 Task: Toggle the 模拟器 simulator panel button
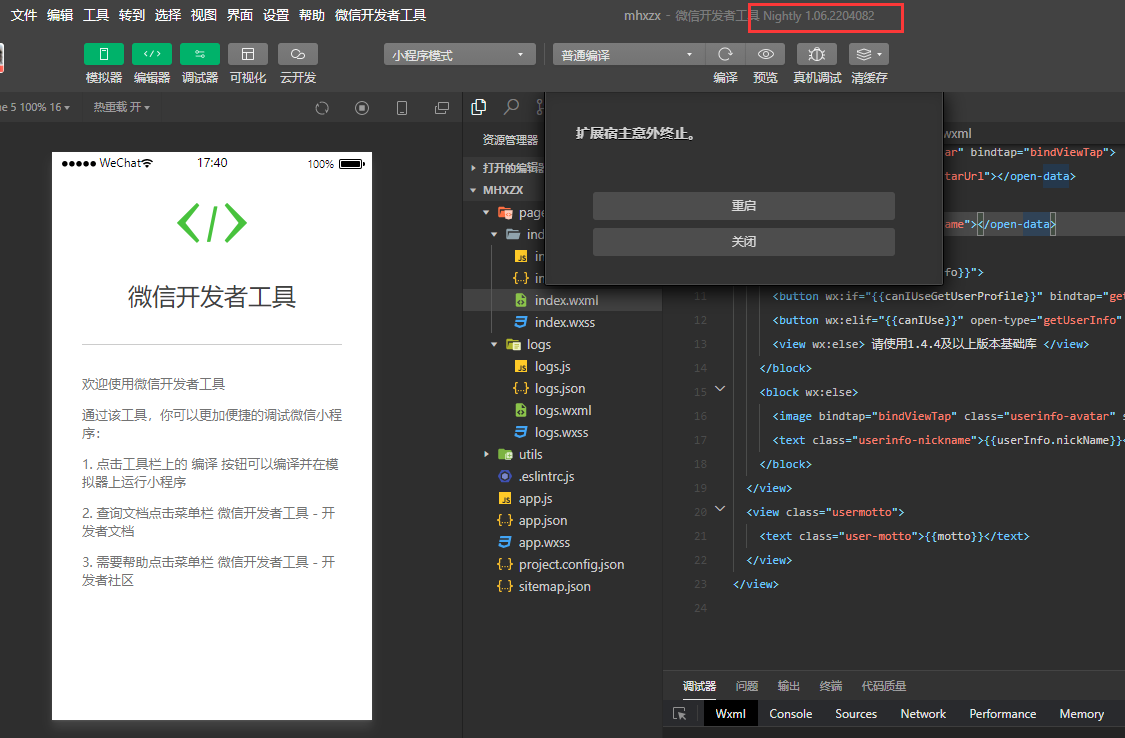(x=104, y=55)
